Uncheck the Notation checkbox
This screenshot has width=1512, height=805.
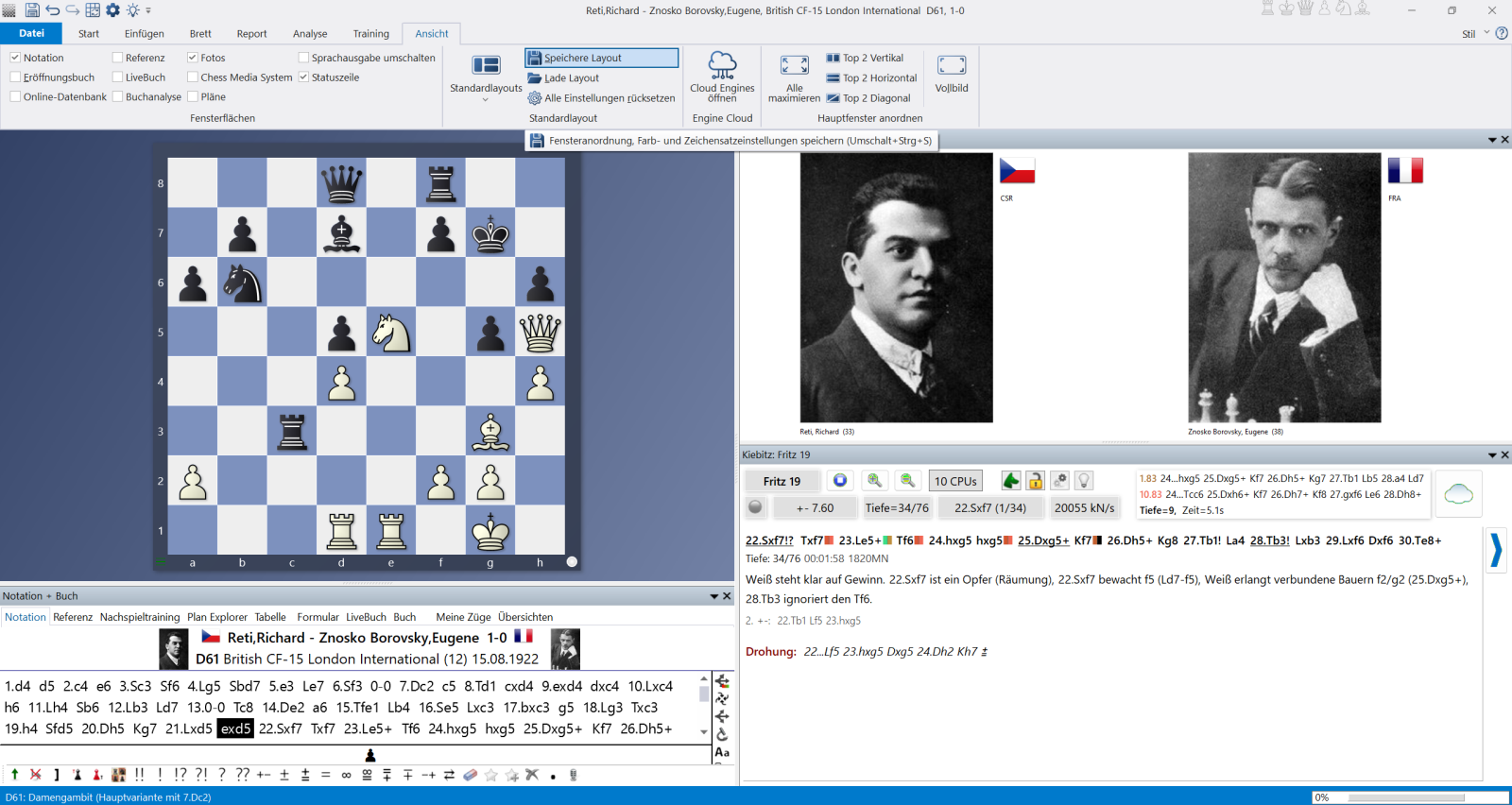point(15,58)
